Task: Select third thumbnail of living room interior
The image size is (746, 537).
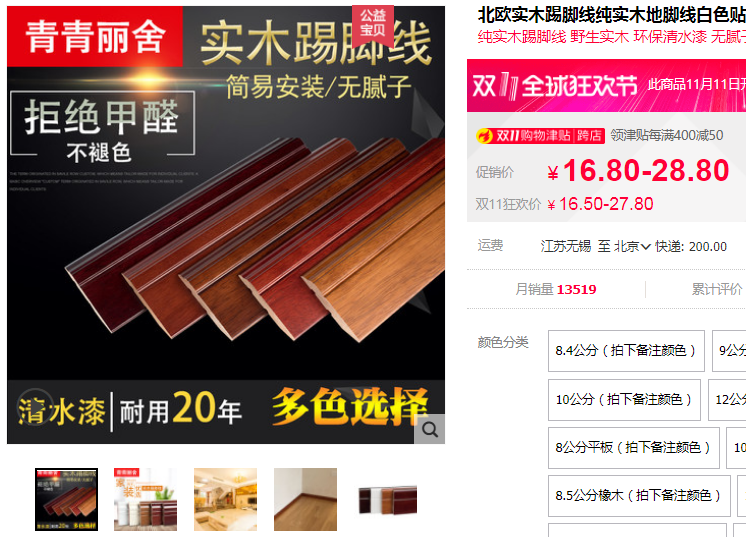Action: click(x=226, y=499)
